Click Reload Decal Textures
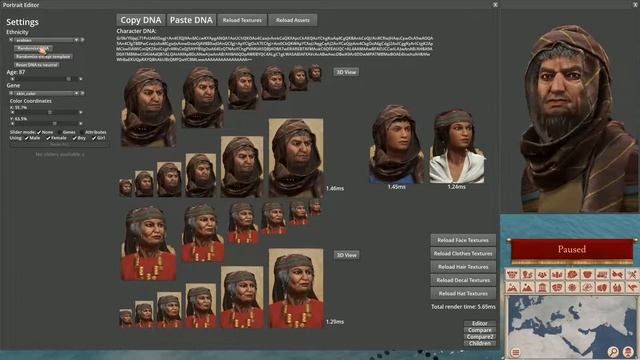 (x=463, y=280)
